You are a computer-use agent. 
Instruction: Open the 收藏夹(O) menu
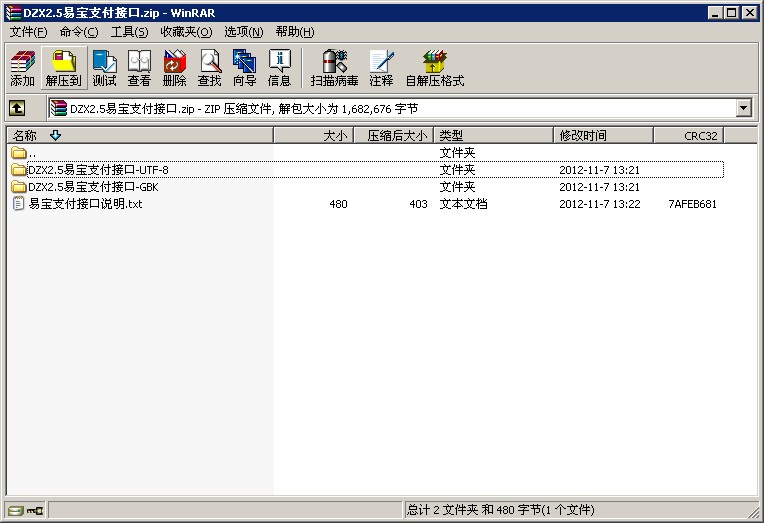[x=187, y=32]
